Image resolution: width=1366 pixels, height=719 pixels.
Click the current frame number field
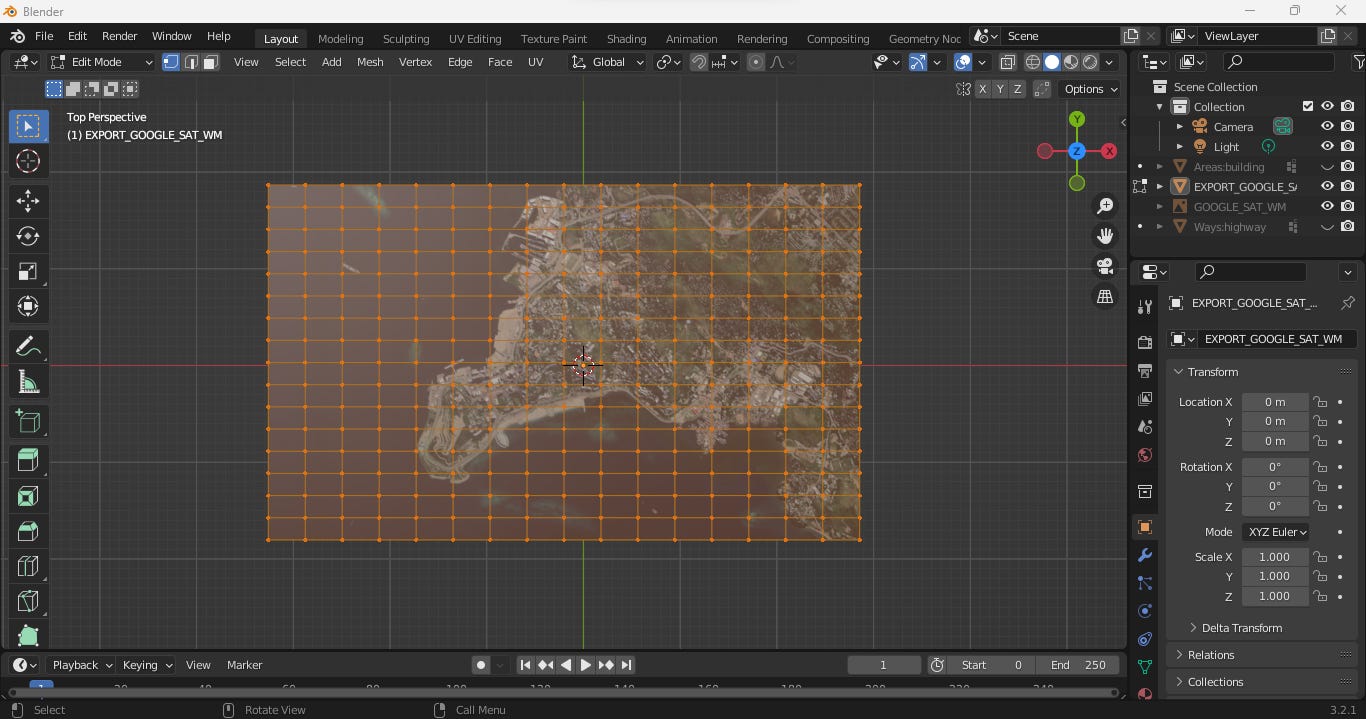[883, 664]
